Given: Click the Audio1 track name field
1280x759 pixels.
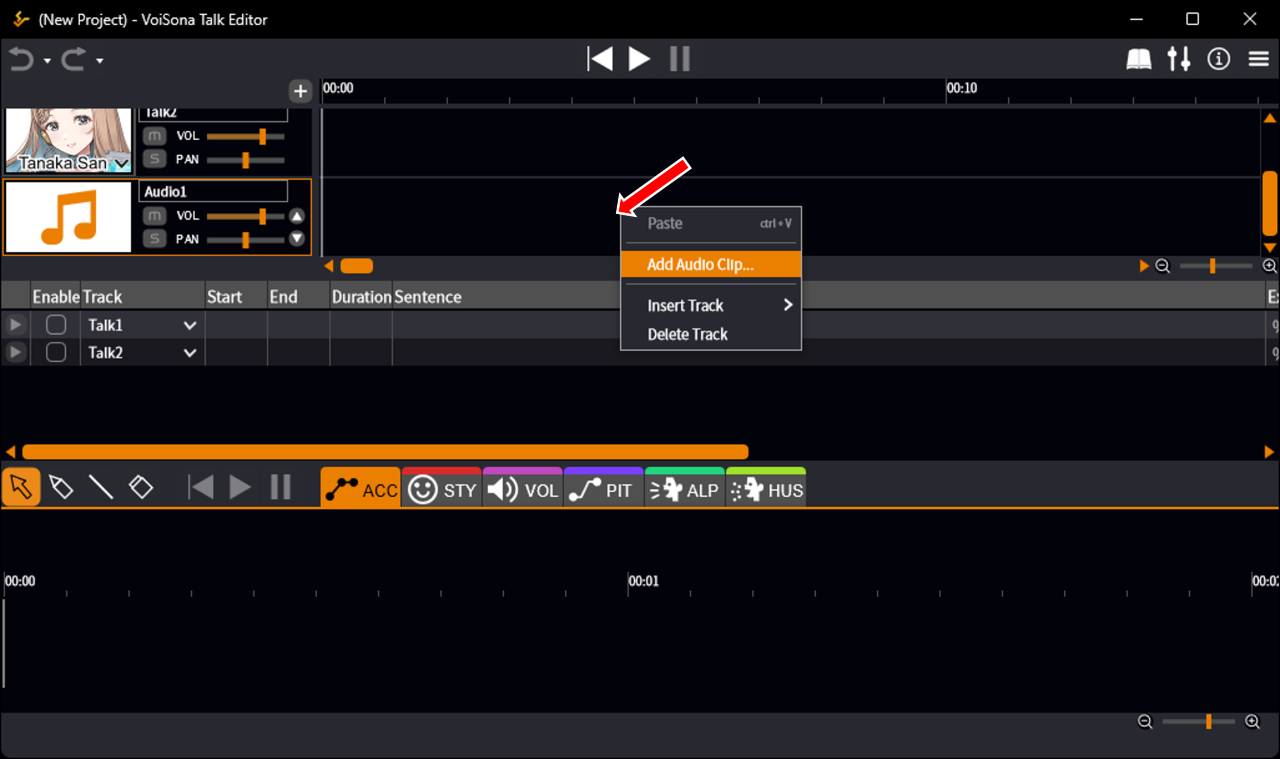Looking at the screenshot, I should click(213, 191).
